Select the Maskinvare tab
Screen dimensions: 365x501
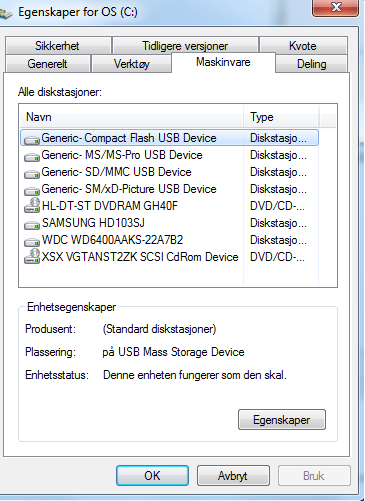coord(223,62)
